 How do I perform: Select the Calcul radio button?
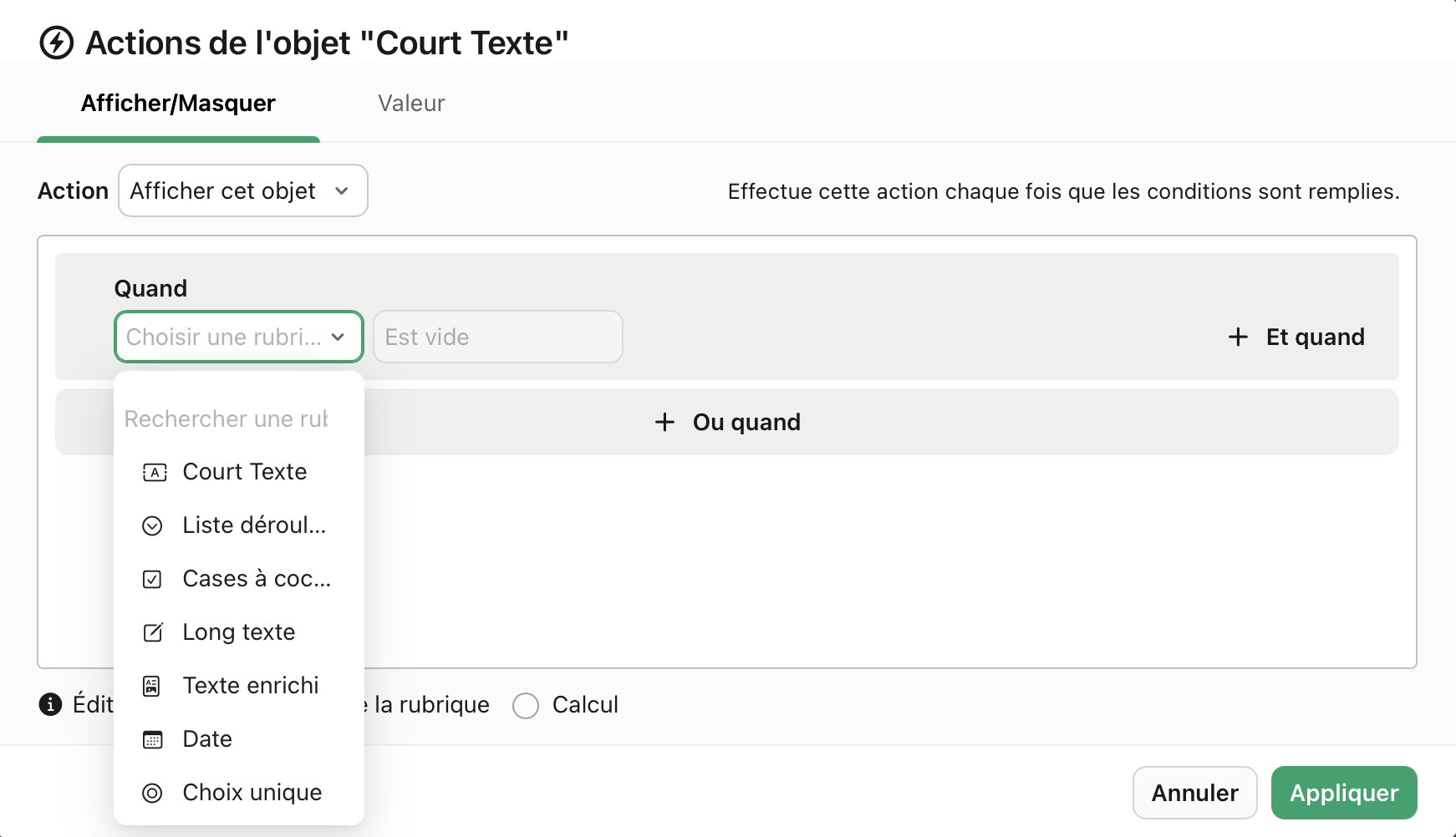pyautogui.click(x=526, y=706)
